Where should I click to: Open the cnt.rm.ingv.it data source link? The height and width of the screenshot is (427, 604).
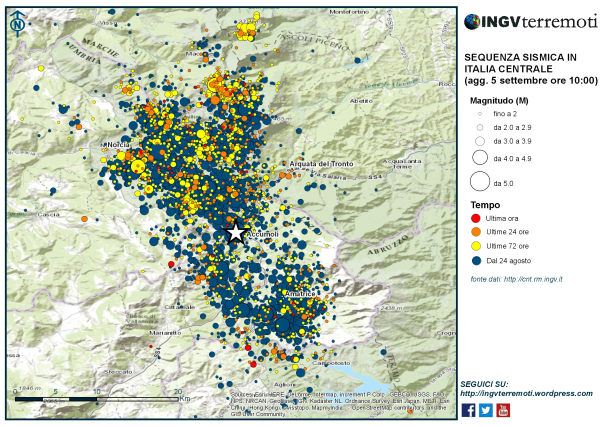click(x=533, y=279)
